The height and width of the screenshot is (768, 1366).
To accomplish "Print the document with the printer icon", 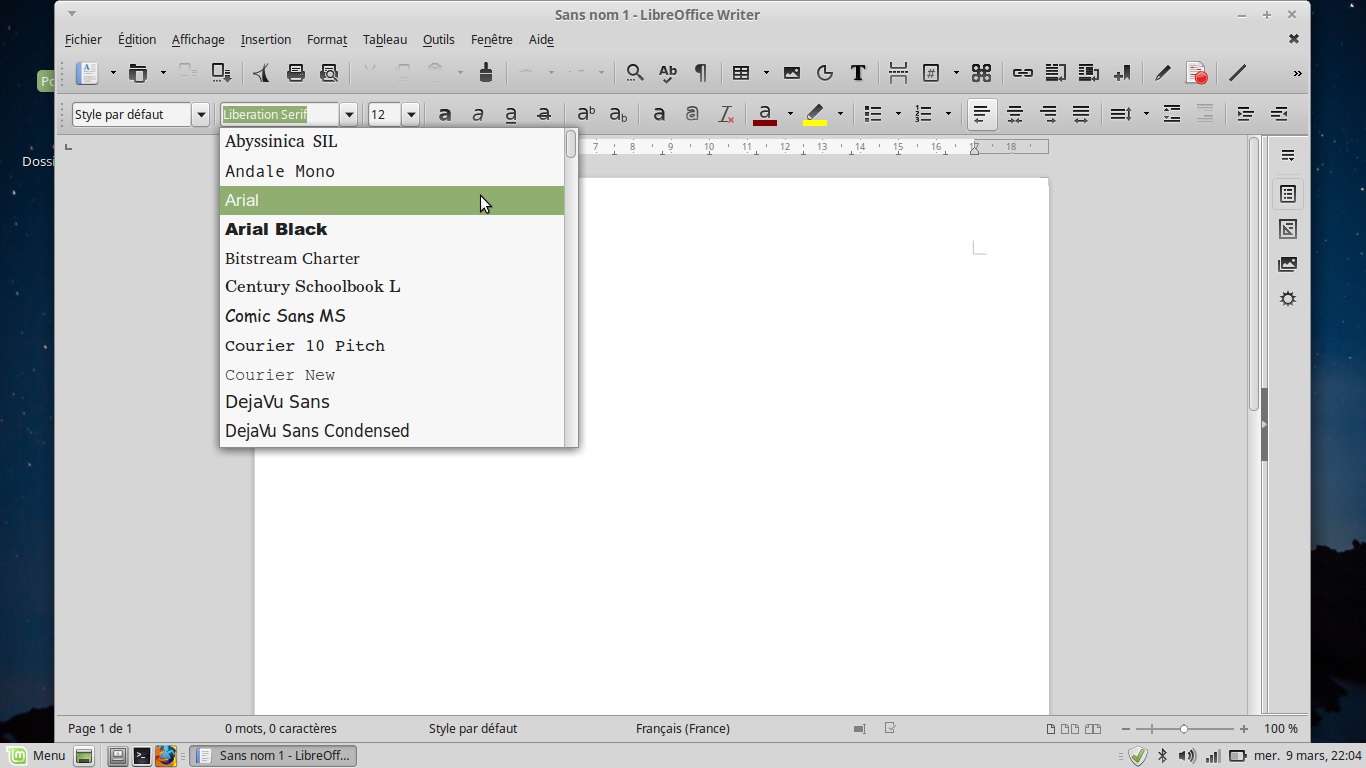I will (x=295, y=73).
